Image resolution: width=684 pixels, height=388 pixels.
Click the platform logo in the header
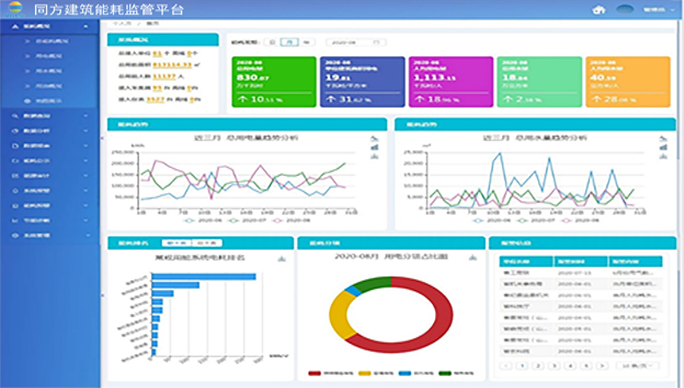point(14,8)
